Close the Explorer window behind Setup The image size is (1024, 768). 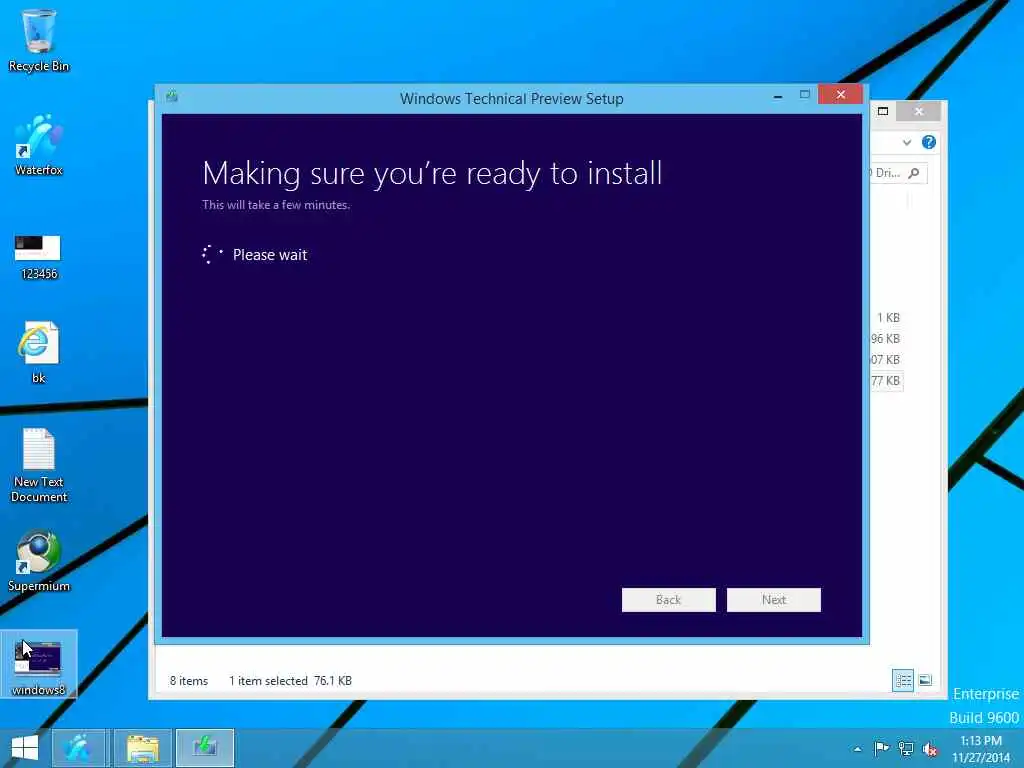[x=919, y=112]
